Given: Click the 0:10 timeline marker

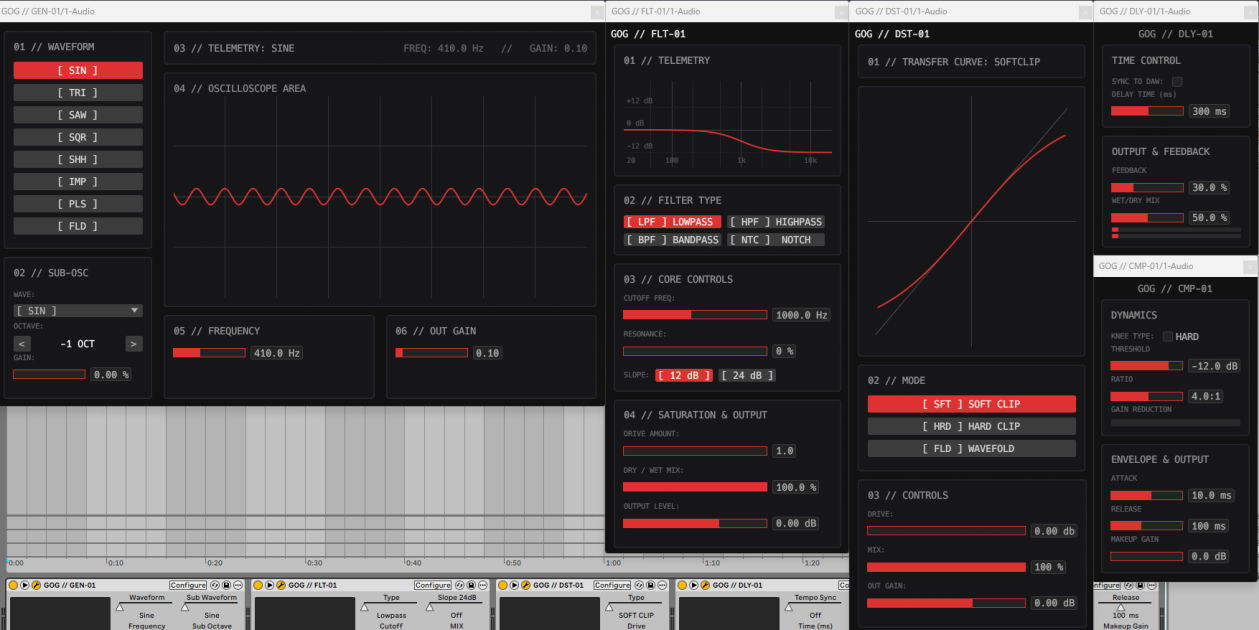Looking at the screenshot, I should pyautogui.click(x=116, y=563).
